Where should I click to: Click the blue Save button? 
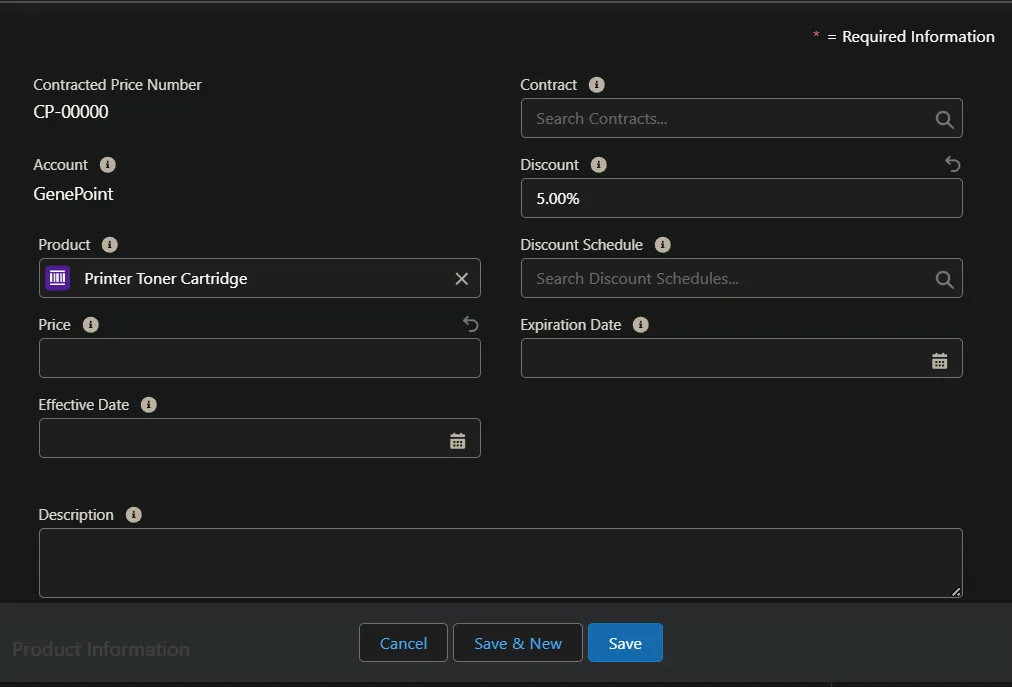coord(625,642)
